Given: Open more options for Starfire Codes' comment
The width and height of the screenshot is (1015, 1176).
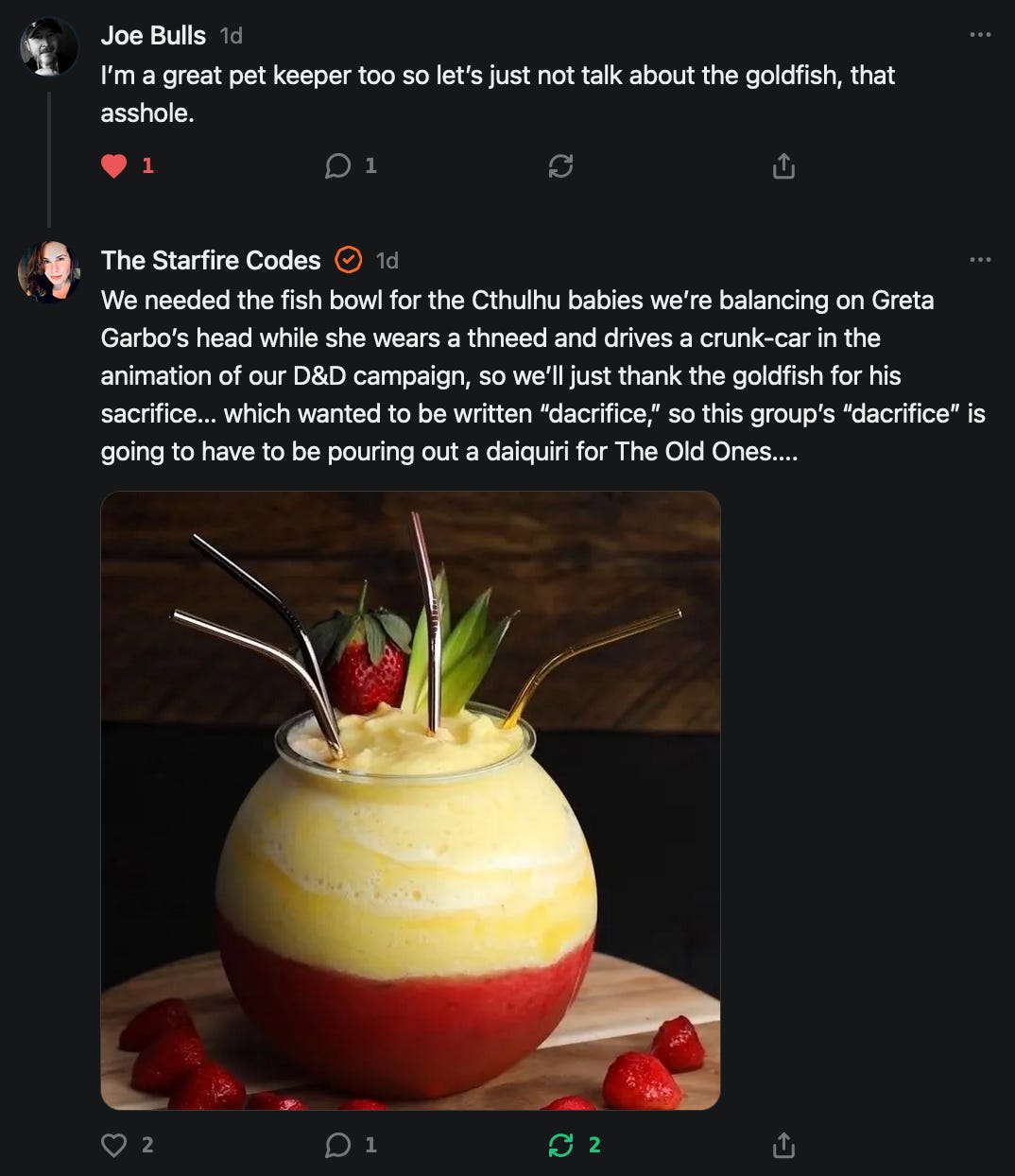Looking at the screenshot, I should (x=980, y=260).
